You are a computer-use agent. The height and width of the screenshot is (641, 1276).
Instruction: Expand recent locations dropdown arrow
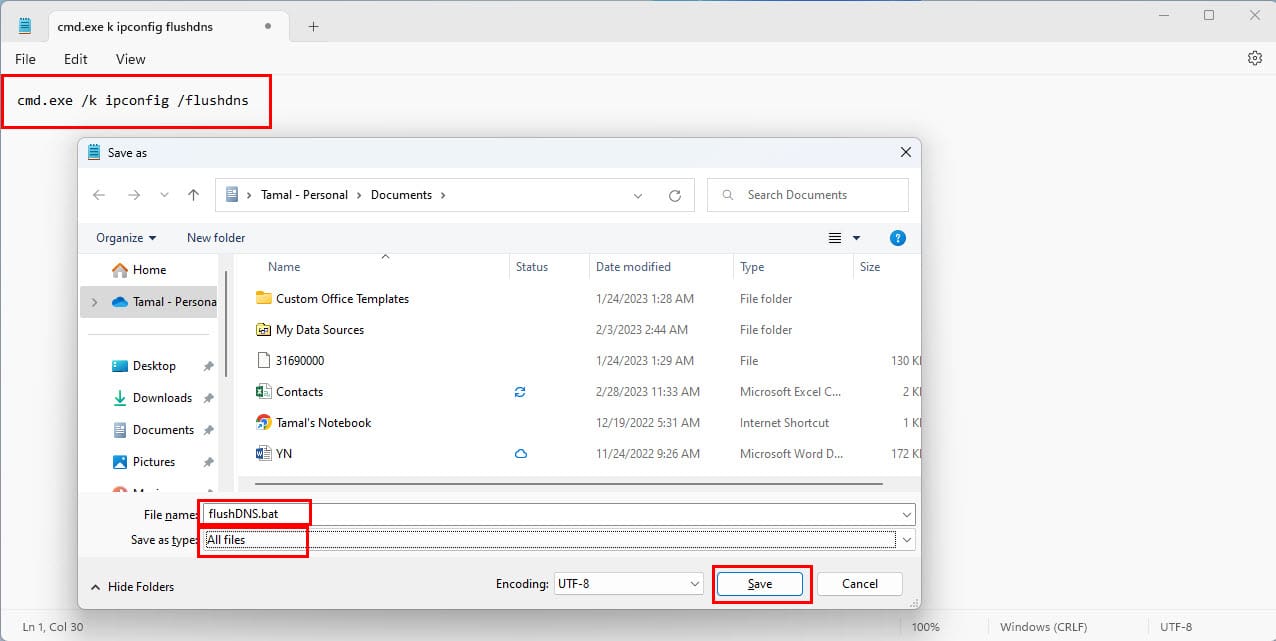(164, 196)
